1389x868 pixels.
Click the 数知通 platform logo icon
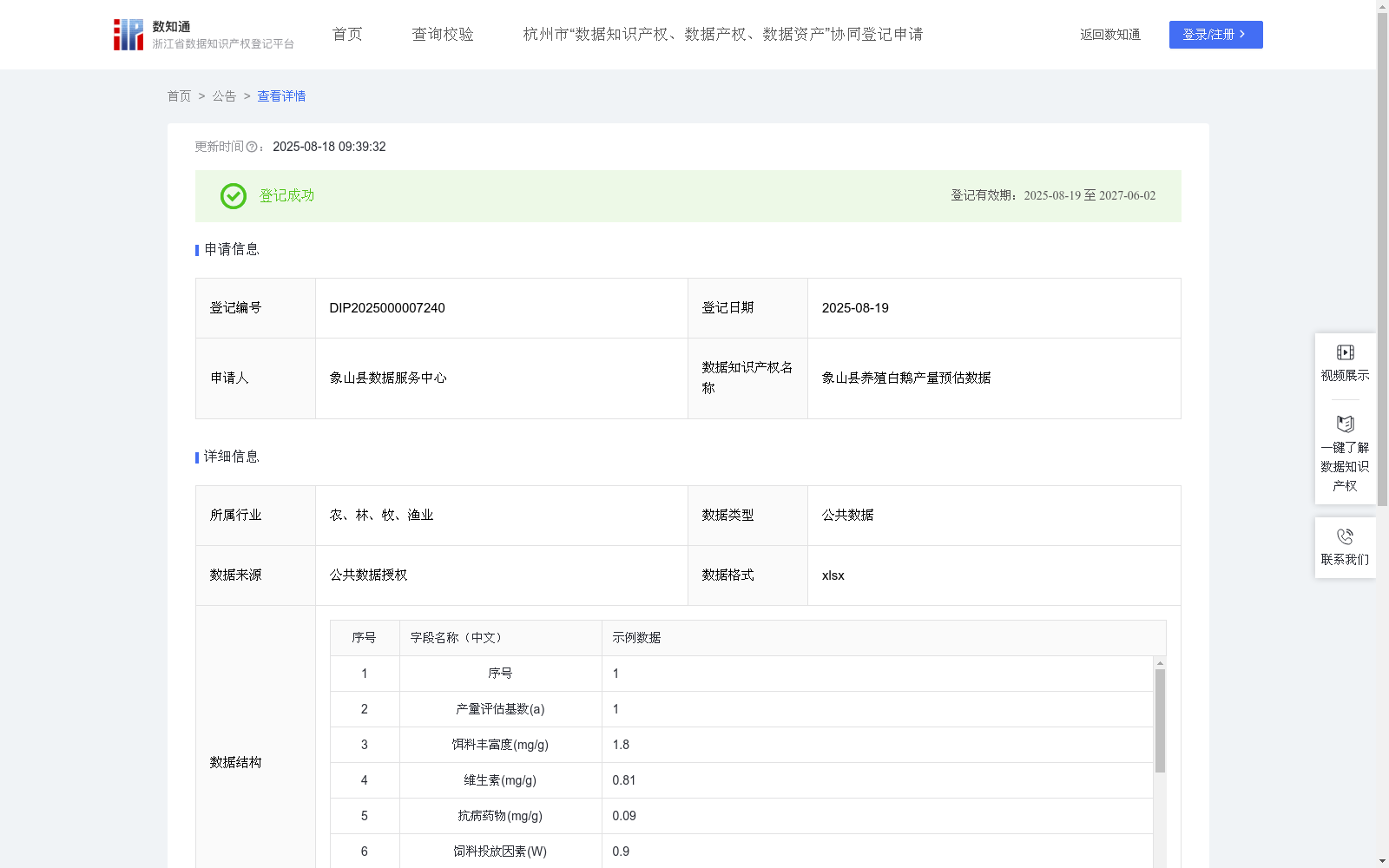click(x=128, y=35)
